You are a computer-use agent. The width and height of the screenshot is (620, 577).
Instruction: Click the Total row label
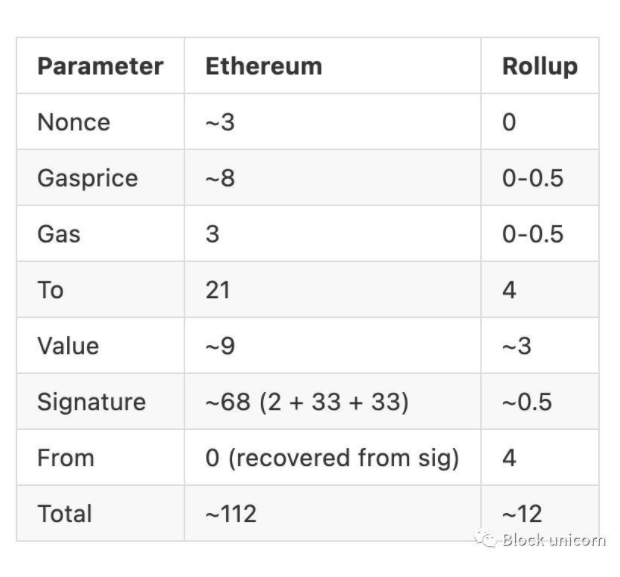point(65,515)
